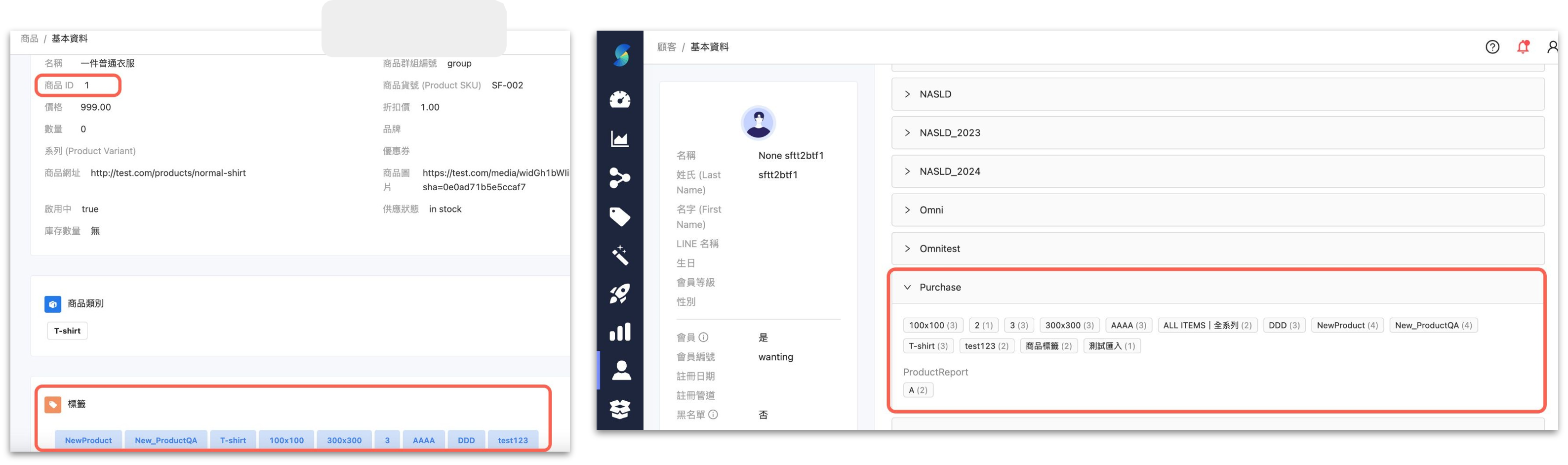The height and width of the screenshot is (465, 1568).
Task: Open the Magic Wand automation icon
Action: point(620,255)
